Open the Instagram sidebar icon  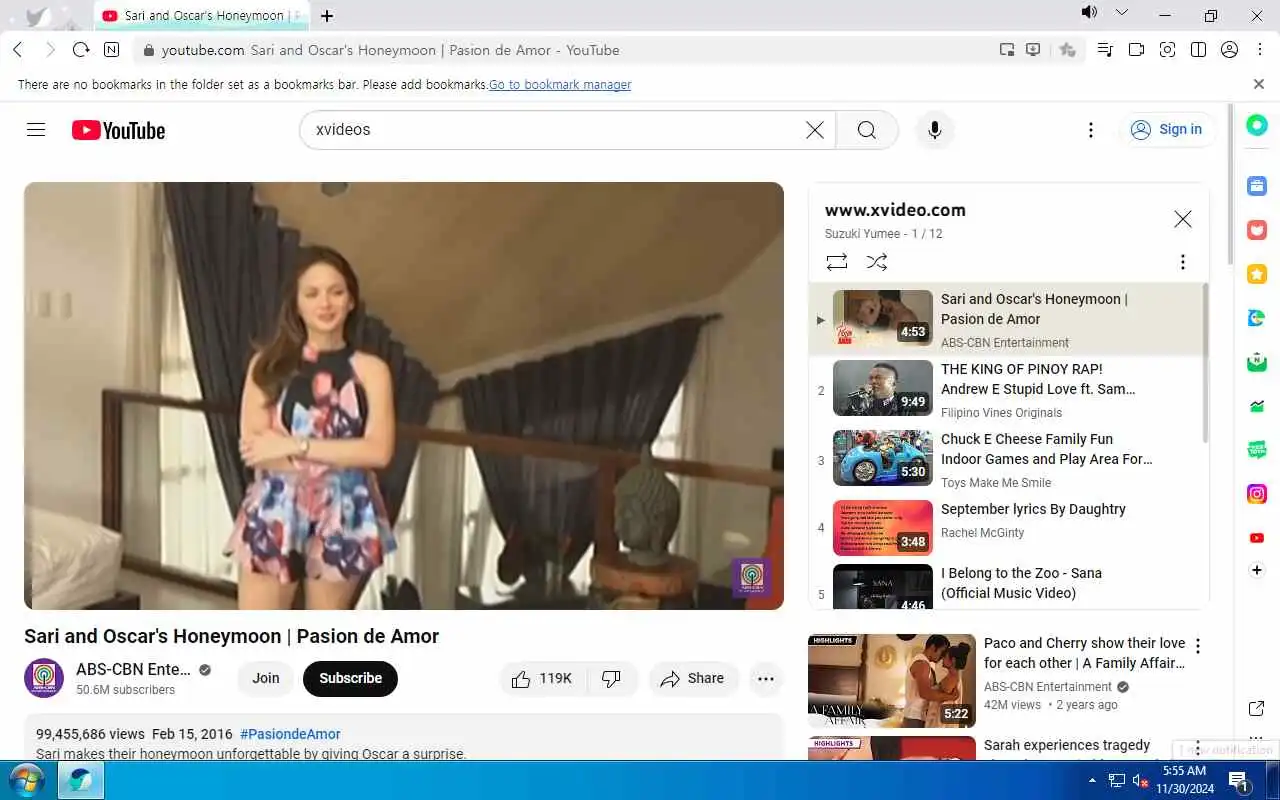1257,494
